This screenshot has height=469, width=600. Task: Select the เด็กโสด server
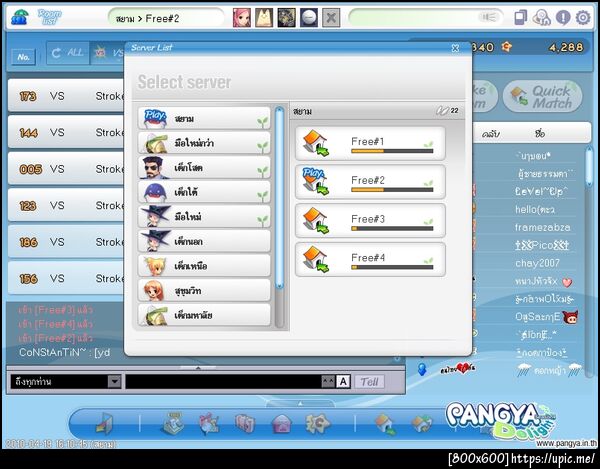pos(204,167)
